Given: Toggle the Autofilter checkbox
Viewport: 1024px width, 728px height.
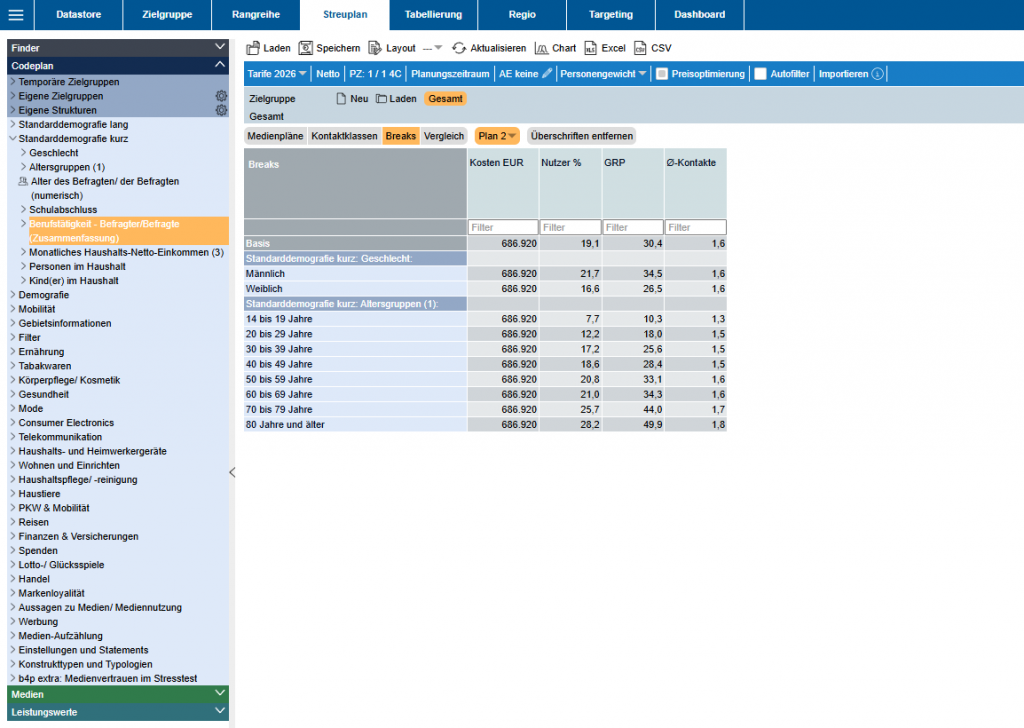Looking at the screenshot, I should 760,74.
